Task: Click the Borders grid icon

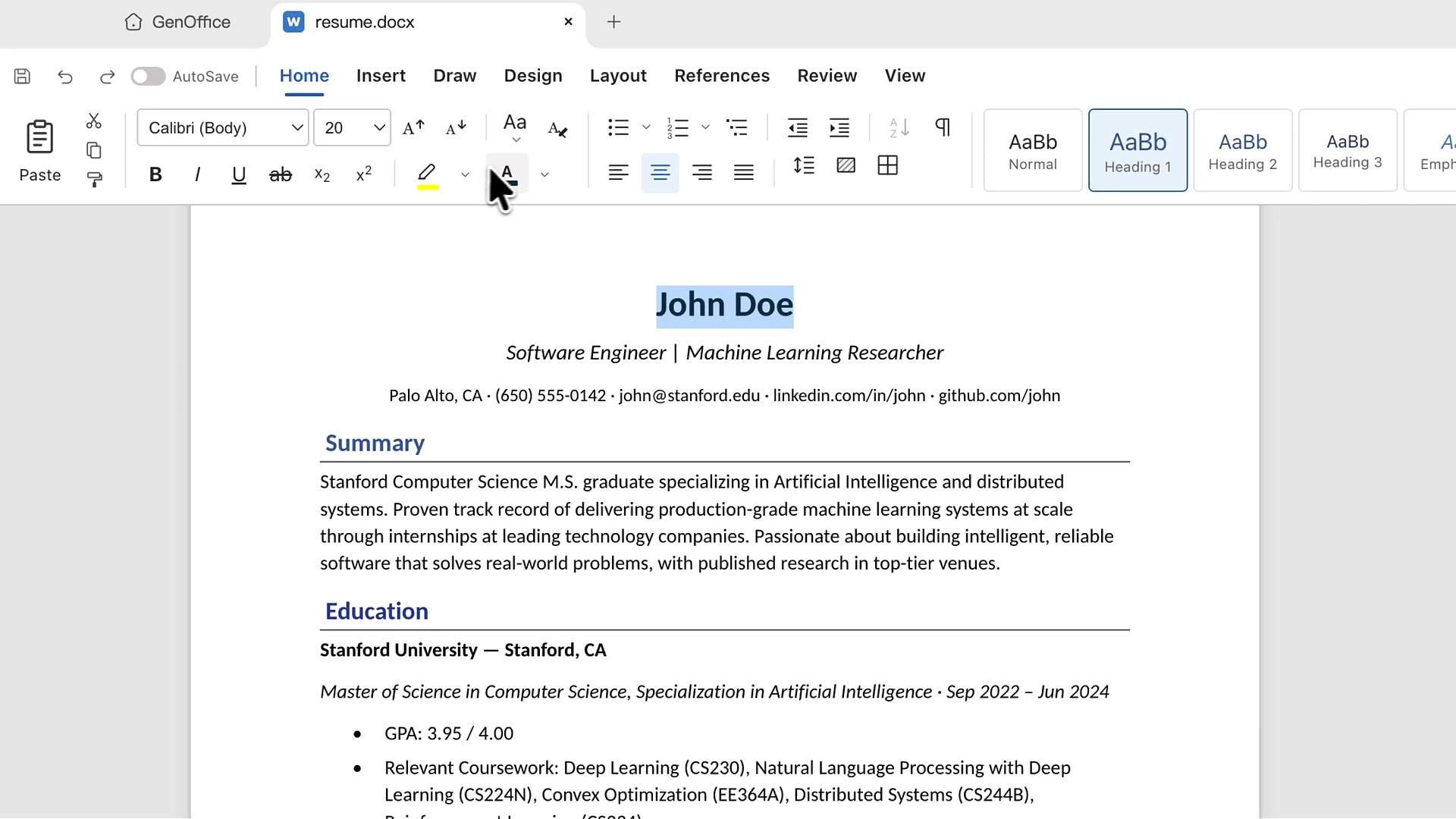Action: 887,165
